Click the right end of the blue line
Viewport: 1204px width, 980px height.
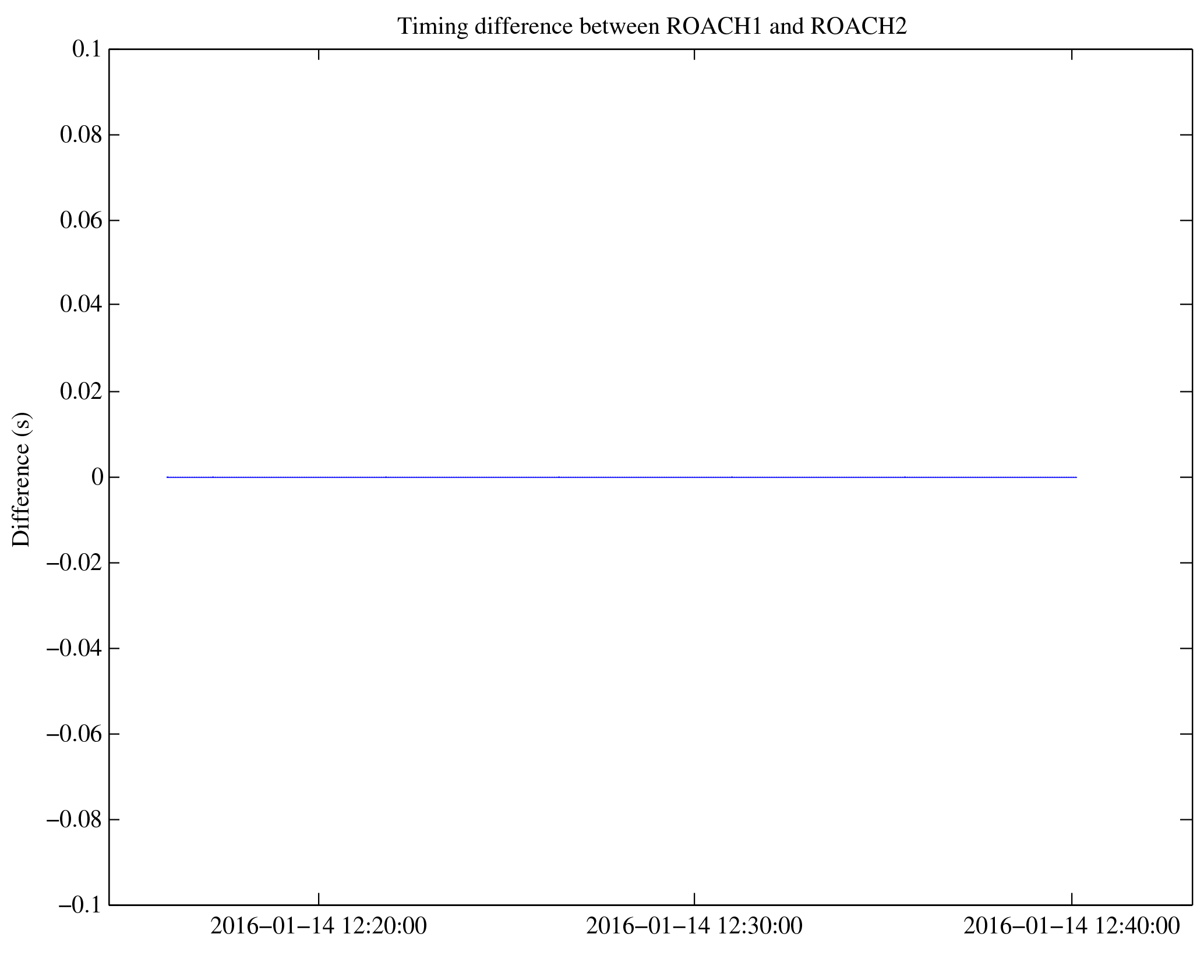tap(1075, 477)
